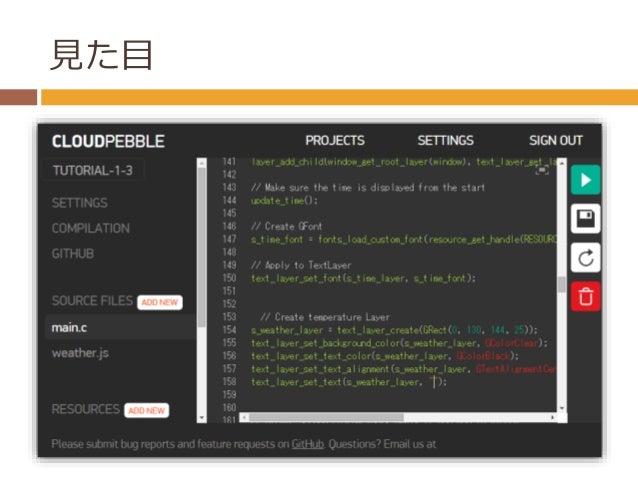Click the sidebar vertical scrollbar thumb

pyautogui.click(x=201, y=247)
